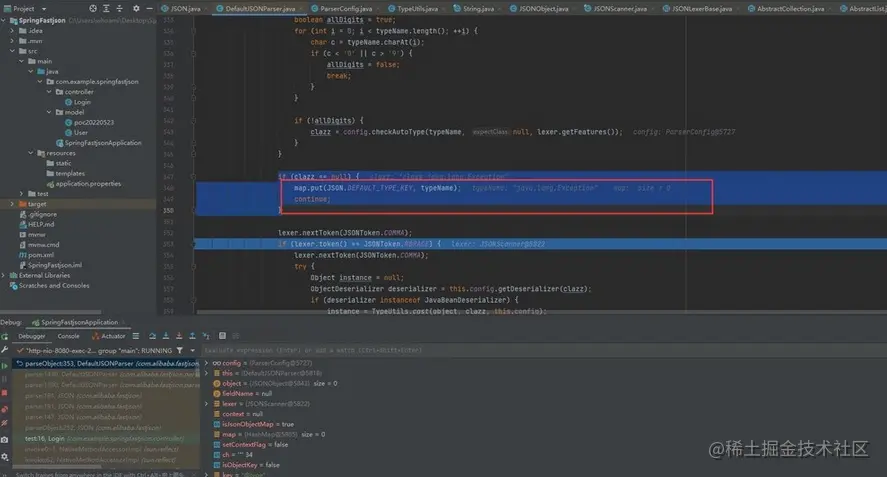887x477 pixels.
Task: Open the Console tab in debug panel
Action: [68, 336]
